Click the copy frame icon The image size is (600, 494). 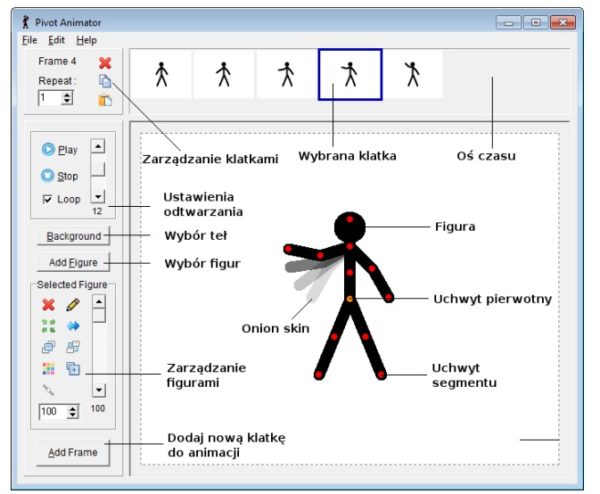pos(105,80)
